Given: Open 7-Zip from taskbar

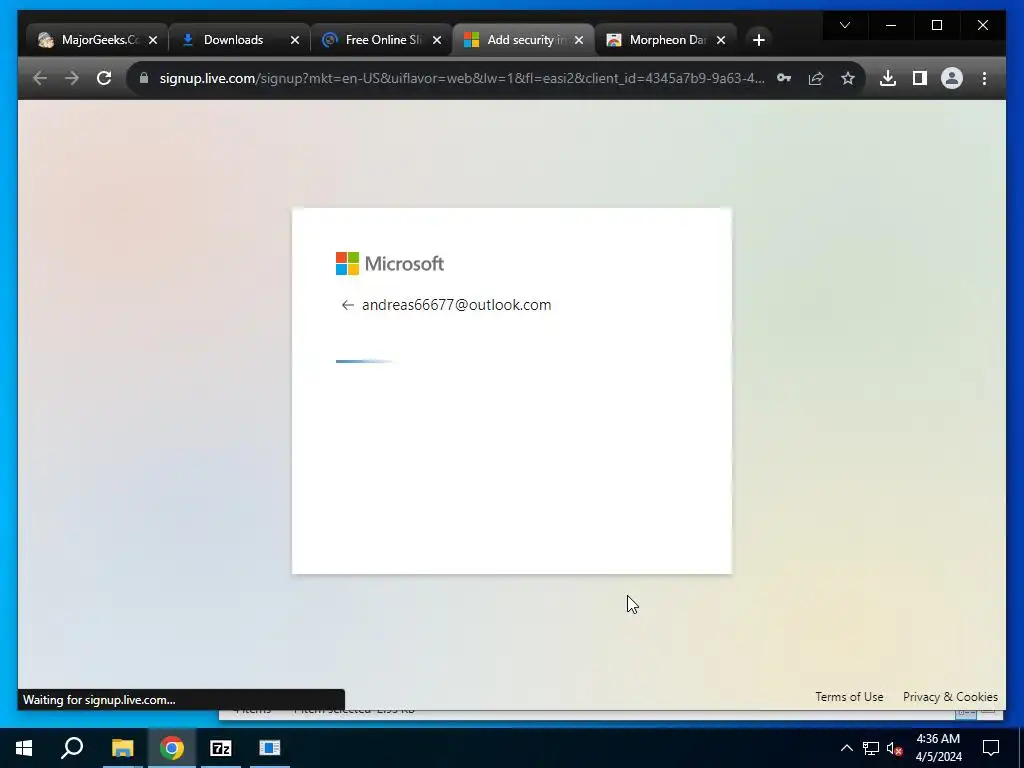Looking at the screenshot, I should click(x=221, y=748).
